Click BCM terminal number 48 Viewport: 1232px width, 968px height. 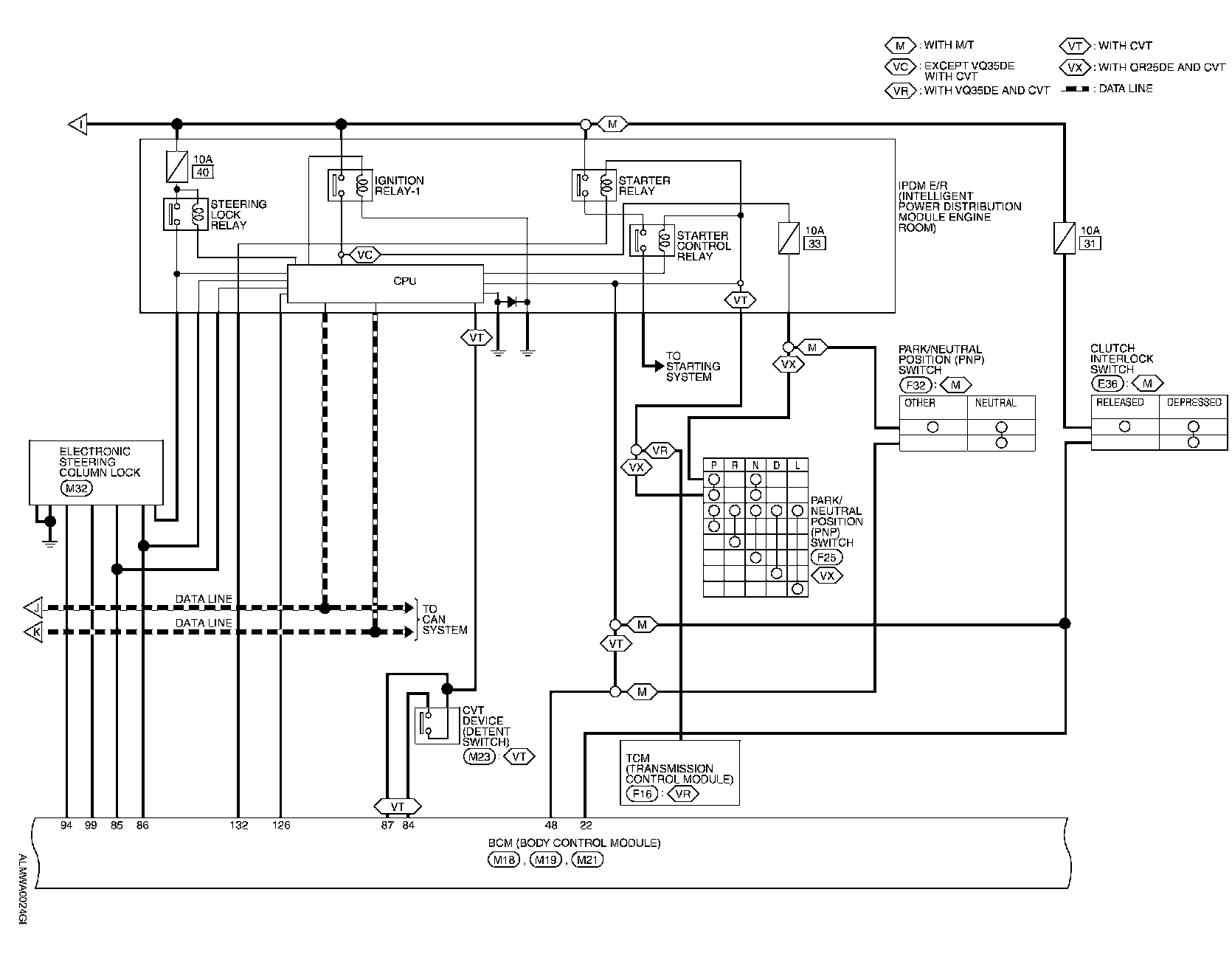[x=551, y=826]
